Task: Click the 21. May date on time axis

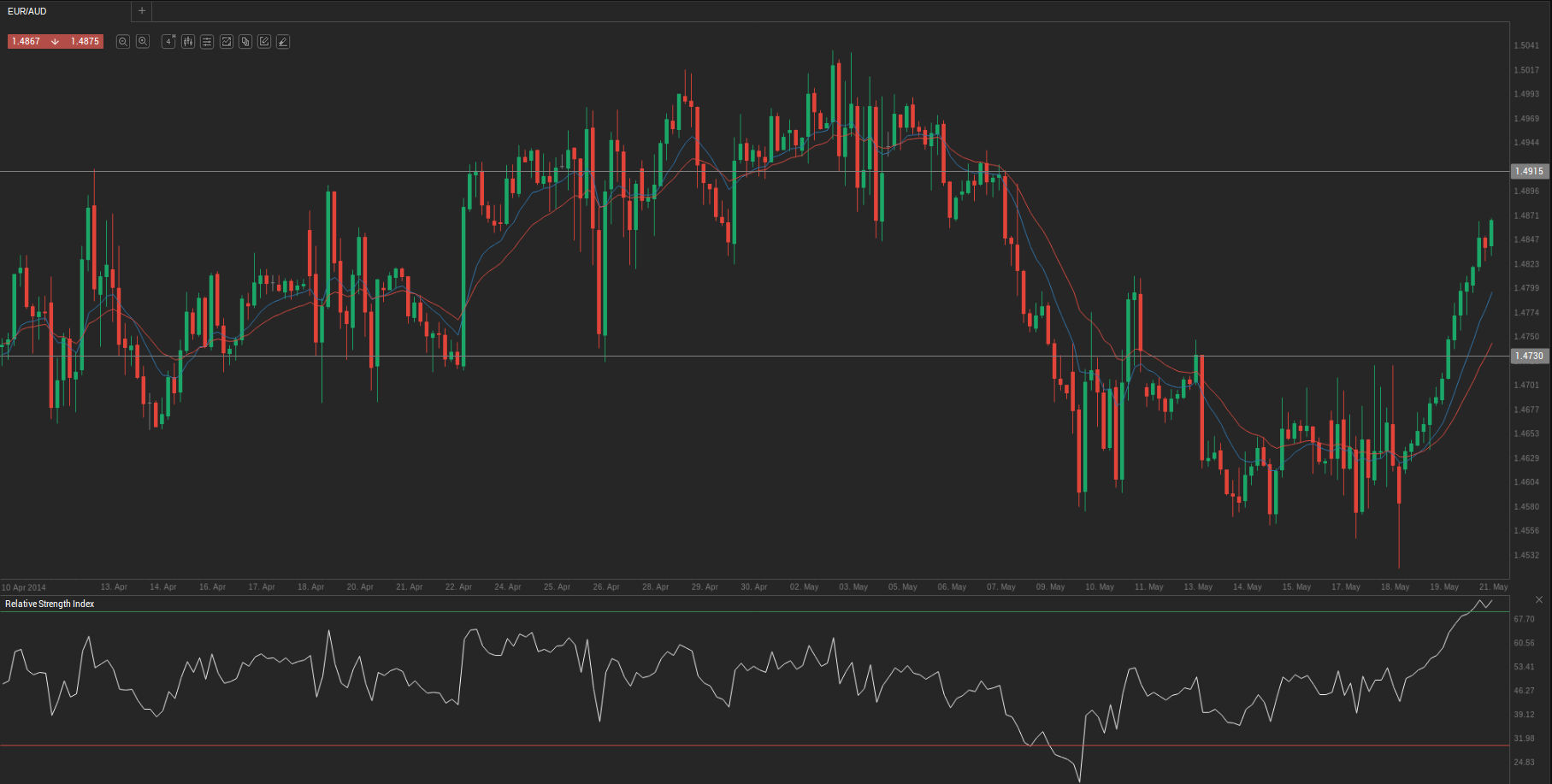Action: tap(1493, 587)
